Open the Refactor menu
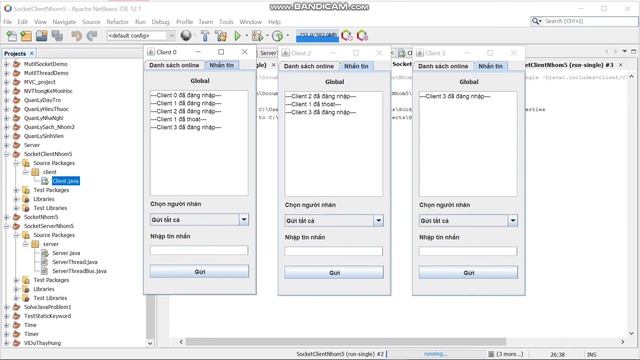 tap(118, 22)
